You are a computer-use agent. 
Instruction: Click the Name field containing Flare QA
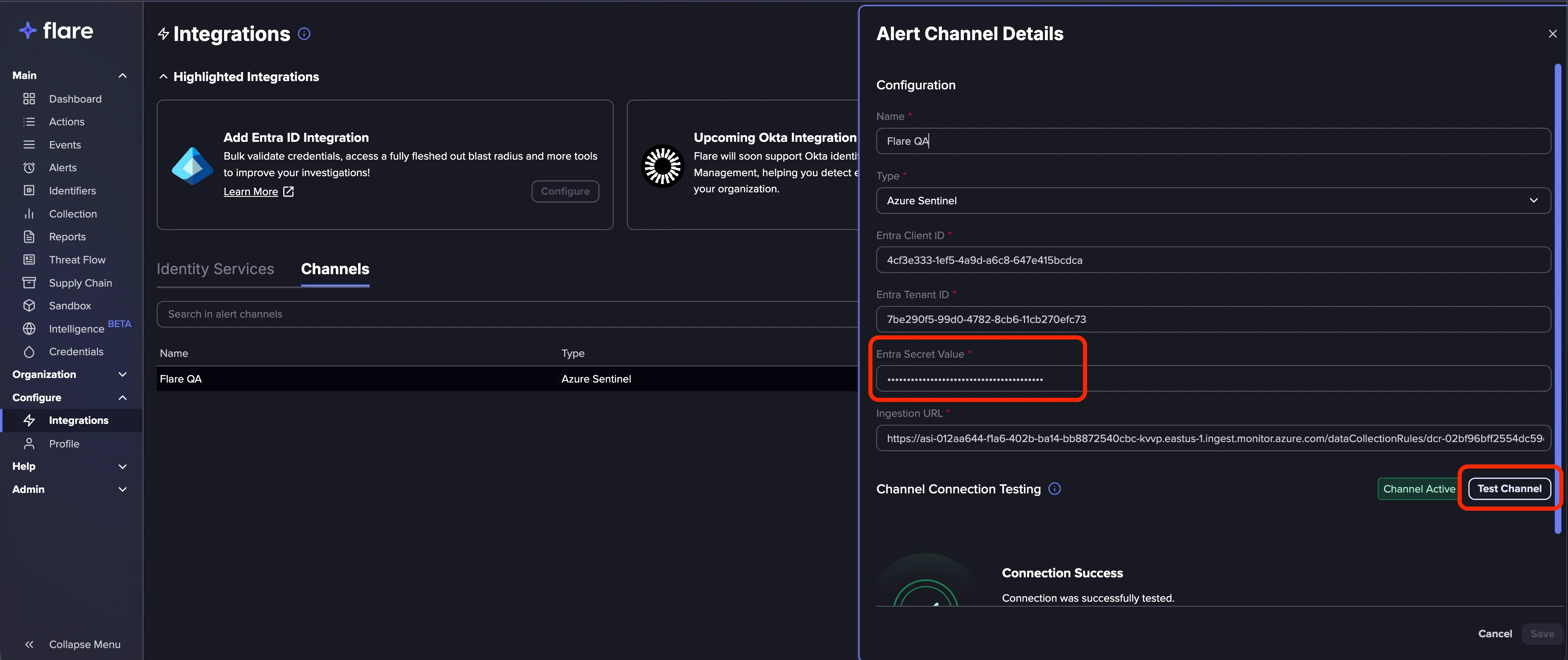tap(1212, 141)
